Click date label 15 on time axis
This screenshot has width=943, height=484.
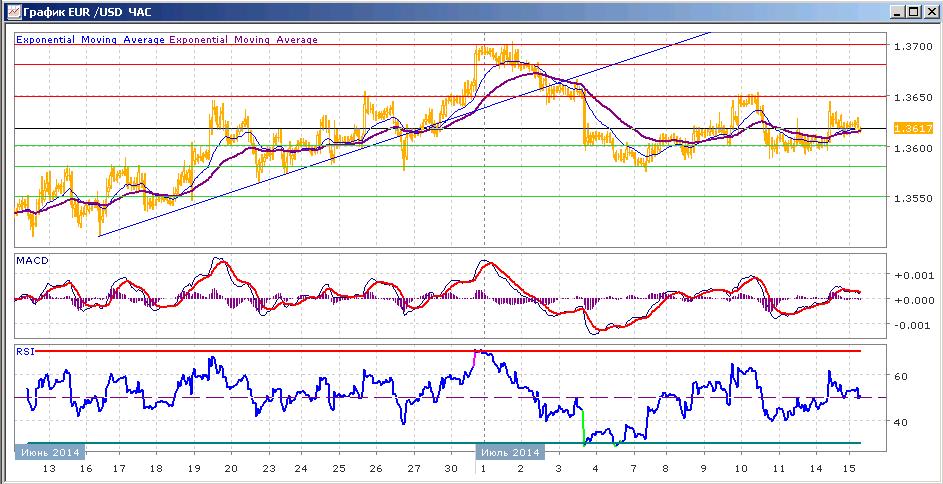coord(849,469)
